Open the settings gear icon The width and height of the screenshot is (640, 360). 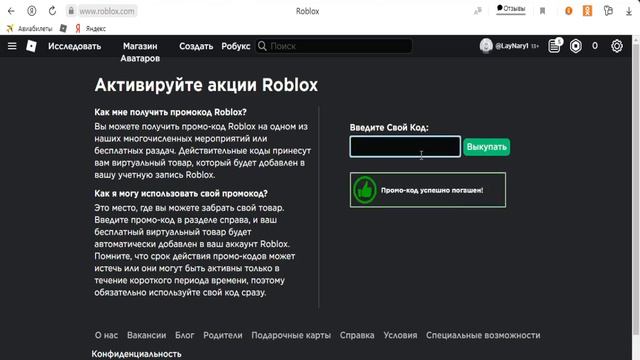coord(617,46)
